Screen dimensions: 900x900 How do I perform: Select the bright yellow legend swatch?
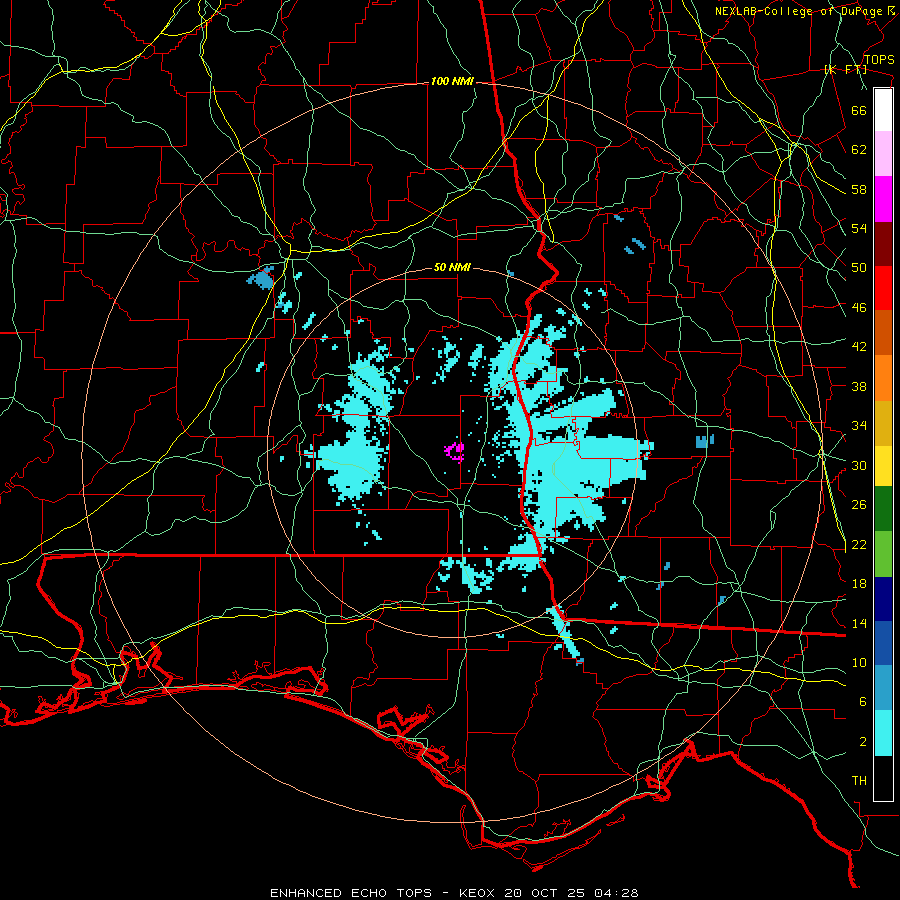[x=883, y=465]
